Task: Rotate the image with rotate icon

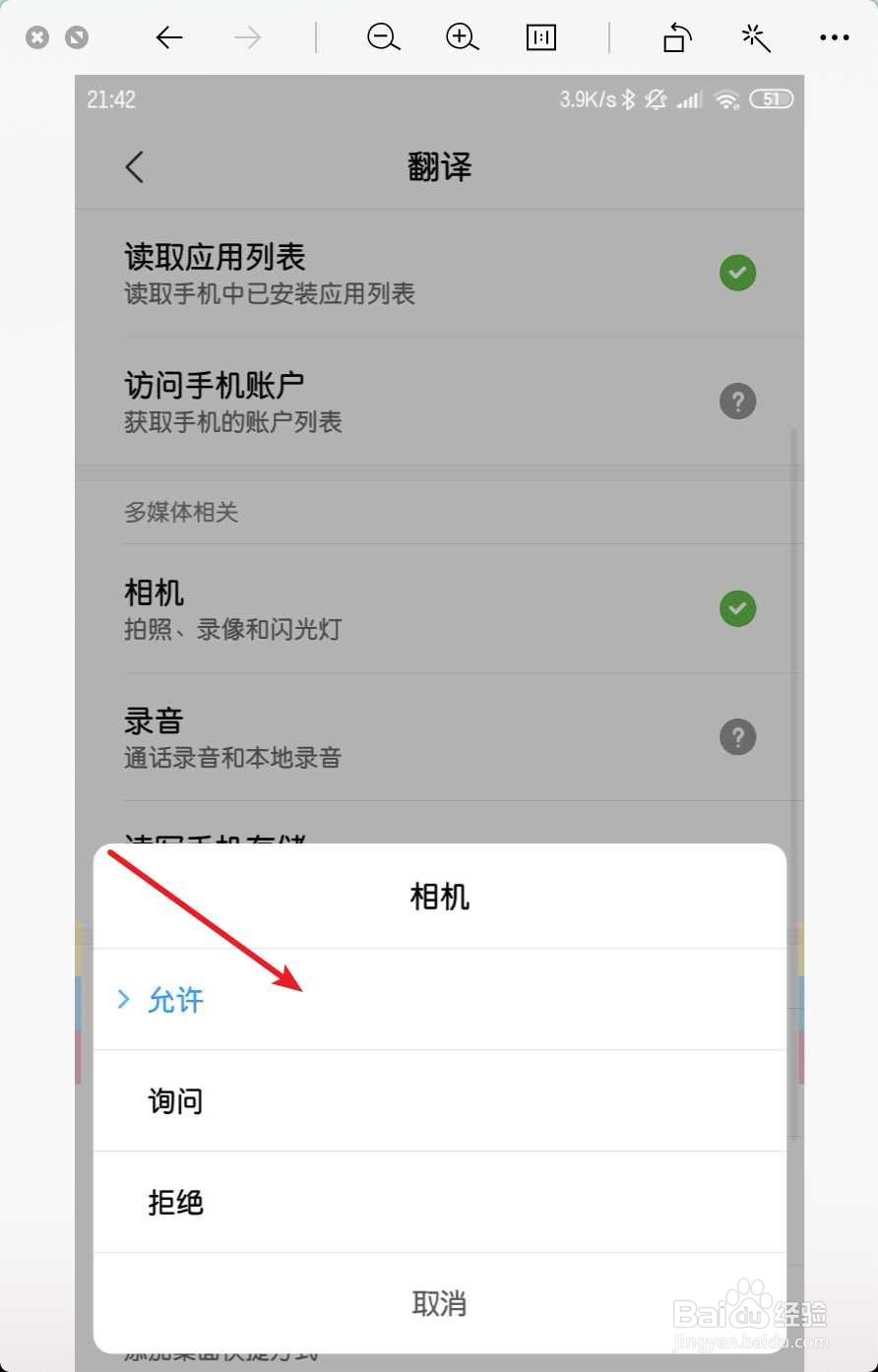Action: [677, 37]
